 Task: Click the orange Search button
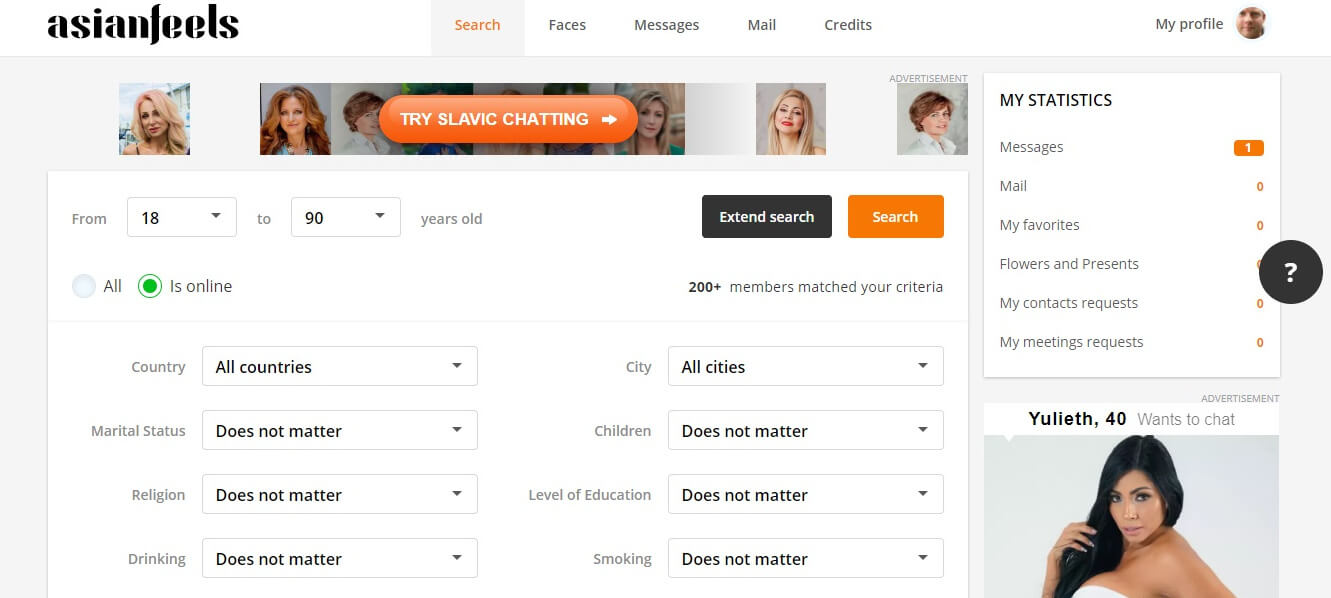pos(895,216)
